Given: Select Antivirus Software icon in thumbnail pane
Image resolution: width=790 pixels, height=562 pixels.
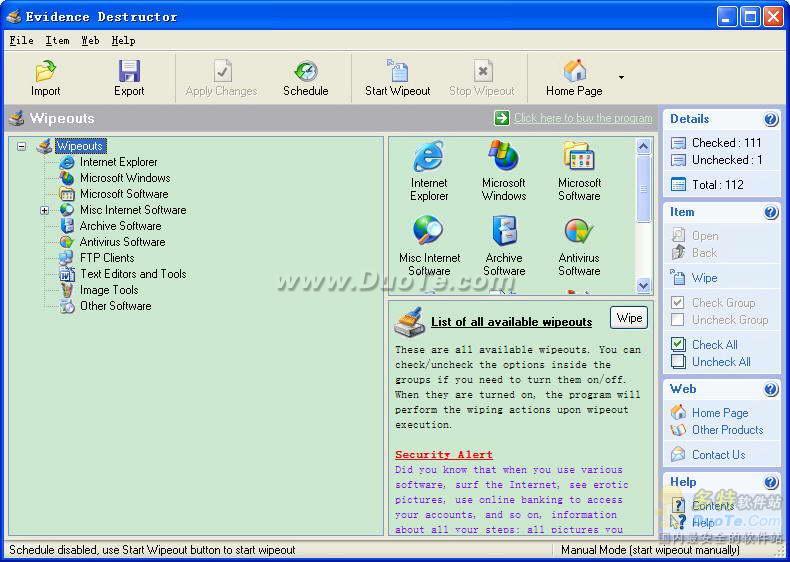Looking at the screenshot, I should click(579, 232).
